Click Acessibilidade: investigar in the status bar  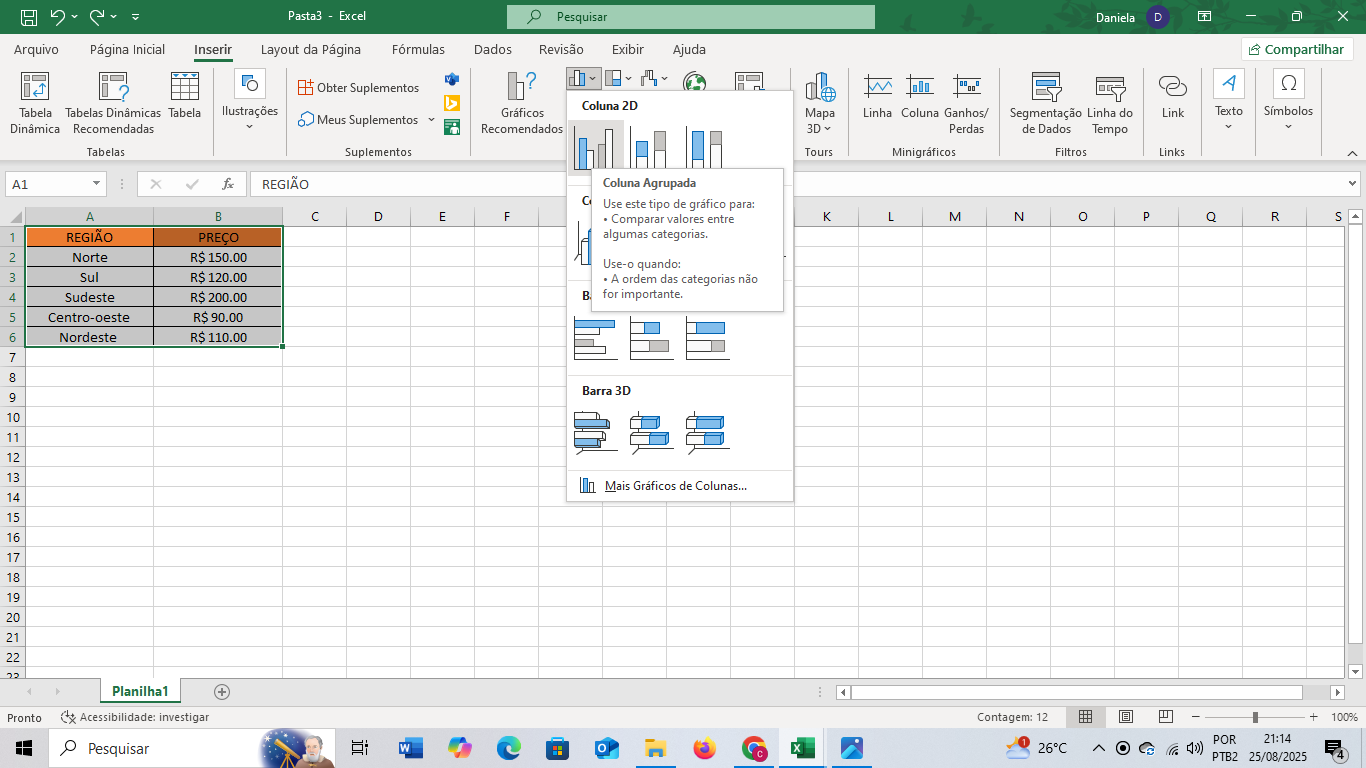click(x=135, y=717)
